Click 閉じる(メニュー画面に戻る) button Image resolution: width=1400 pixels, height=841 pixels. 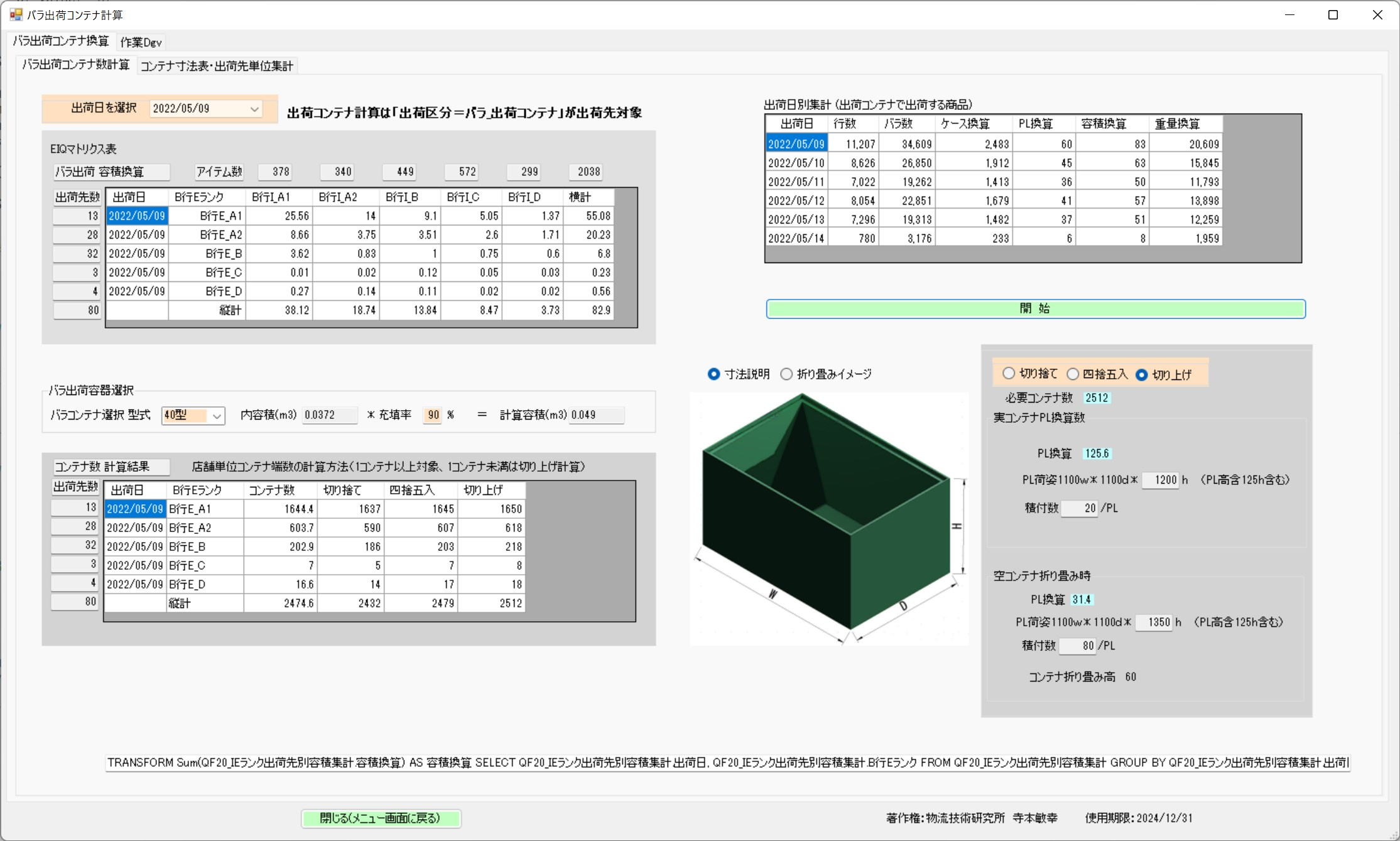coord(381,818)
